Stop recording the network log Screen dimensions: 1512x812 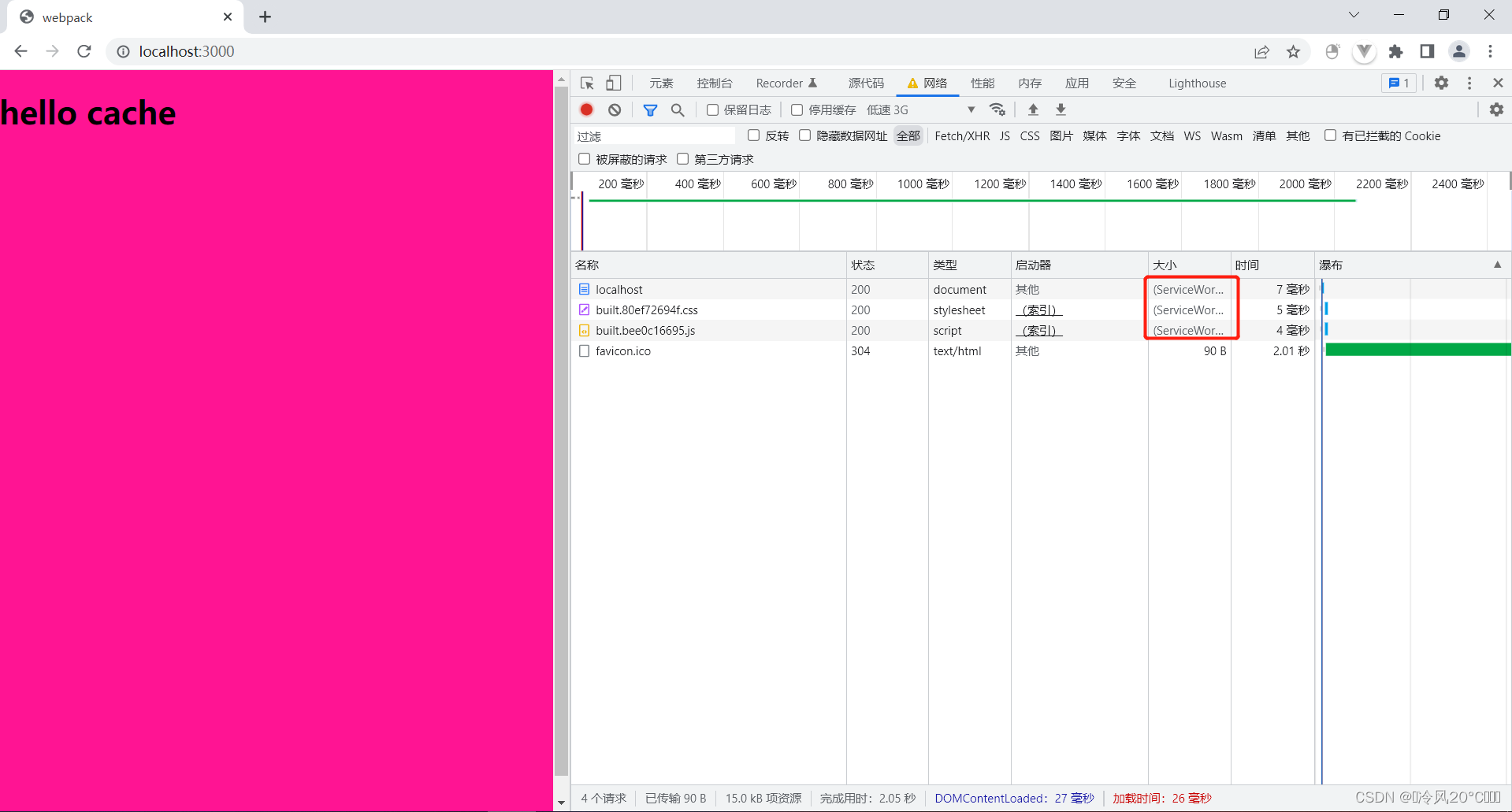[585, 109]
